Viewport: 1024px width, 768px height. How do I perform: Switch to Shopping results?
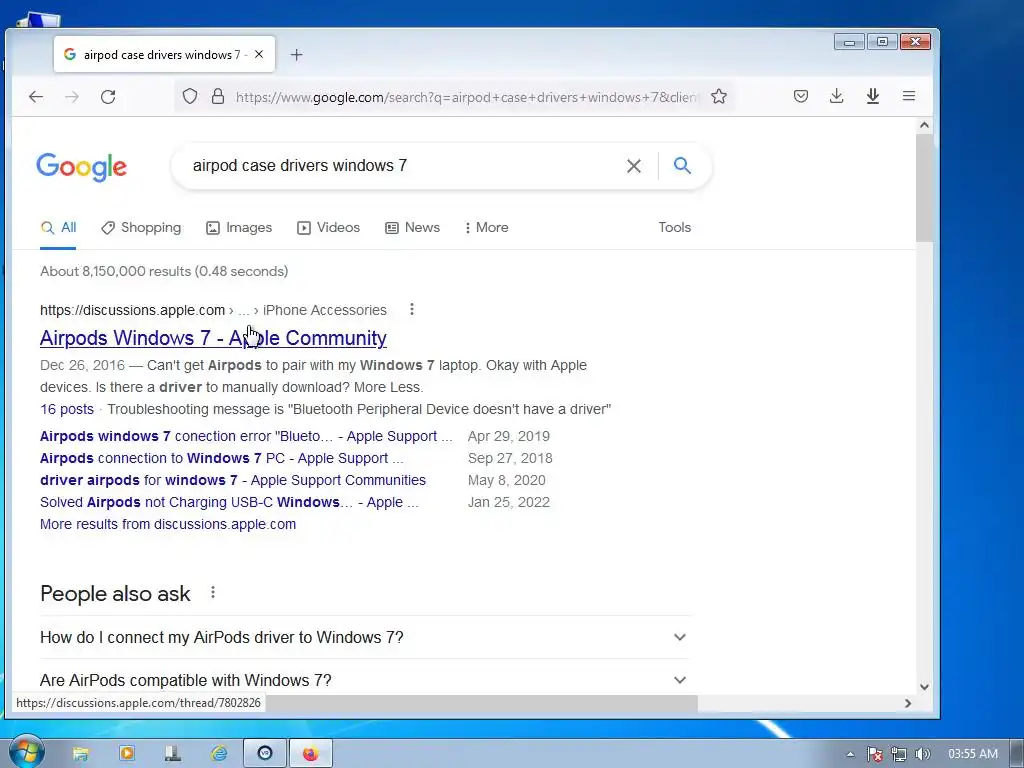click(x=141, y=227)
